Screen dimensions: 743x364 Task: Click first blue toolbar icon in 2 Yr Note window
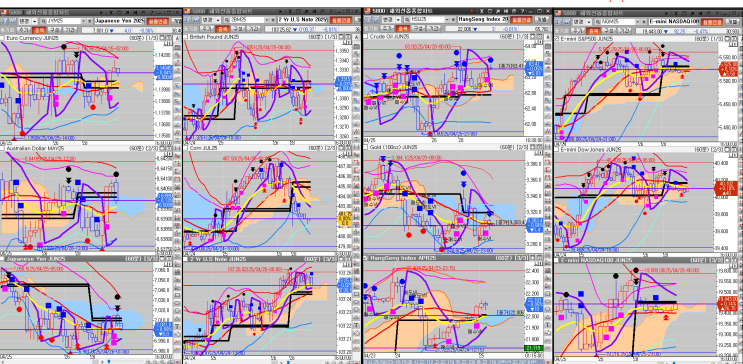click(x=188, y=20)
